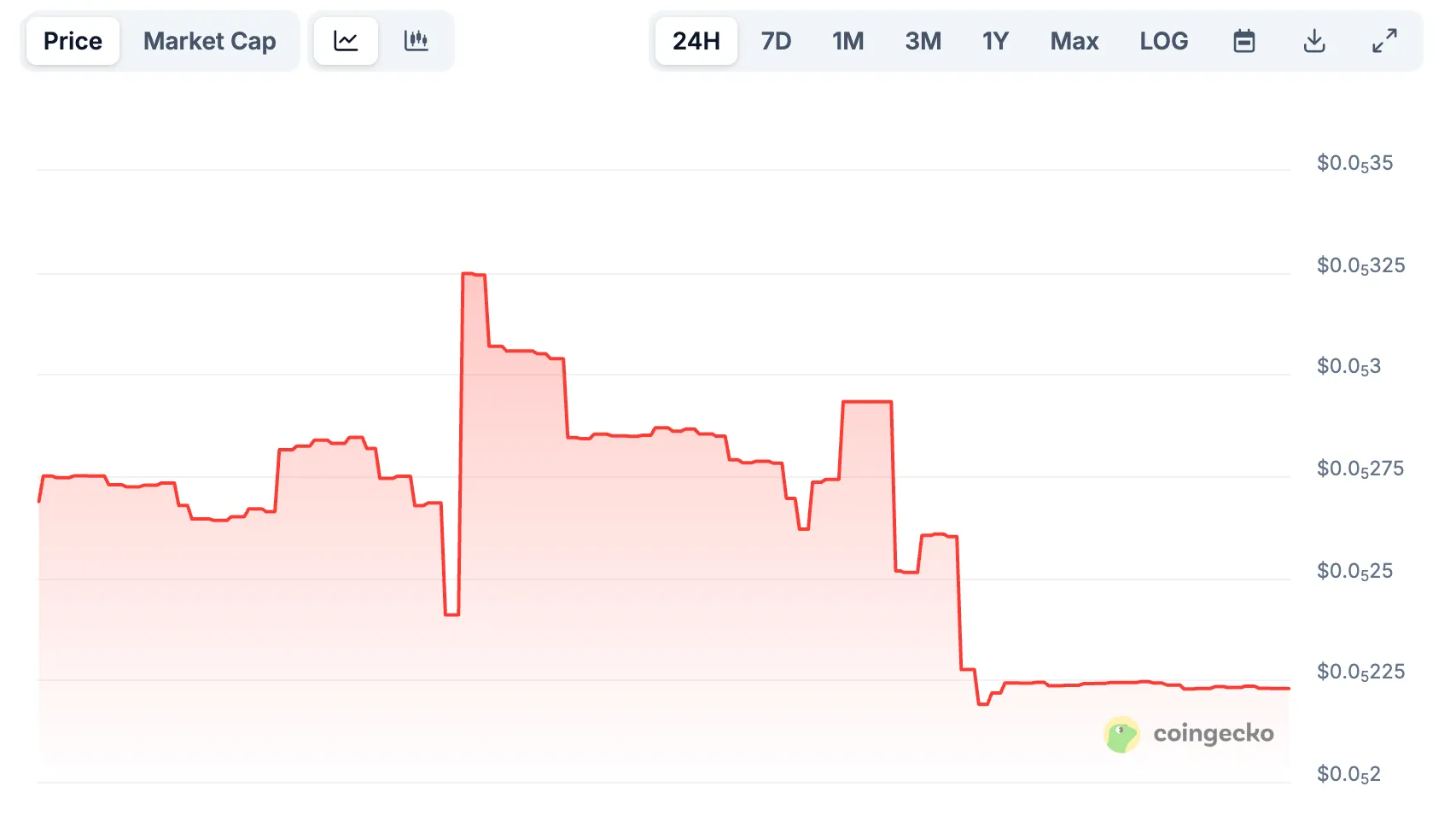This screenshot has height=821, width=1456.
Task: Open the date range calendar picker
Action: tap(1244, 40)
